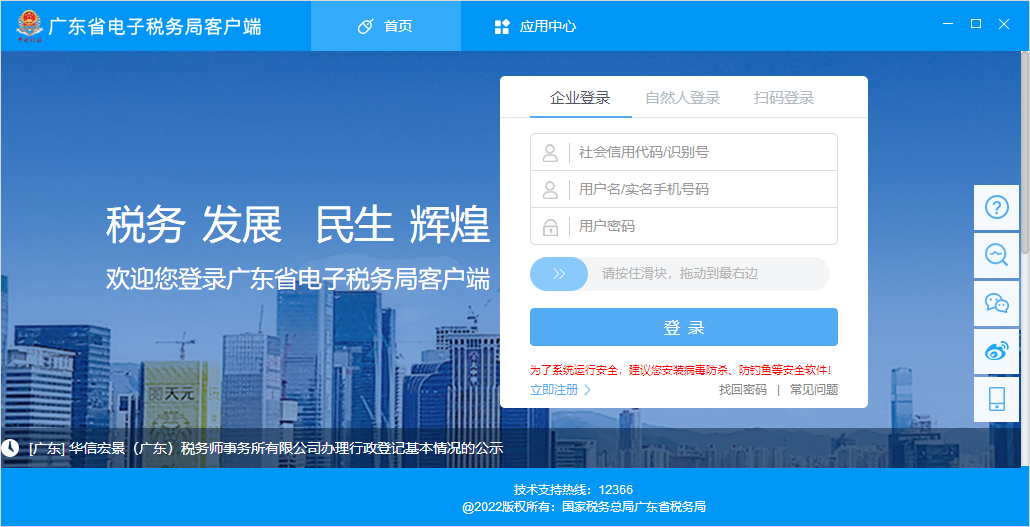
Task: Open the 华信宏景 announcement headline
Action: coord(265,449)
